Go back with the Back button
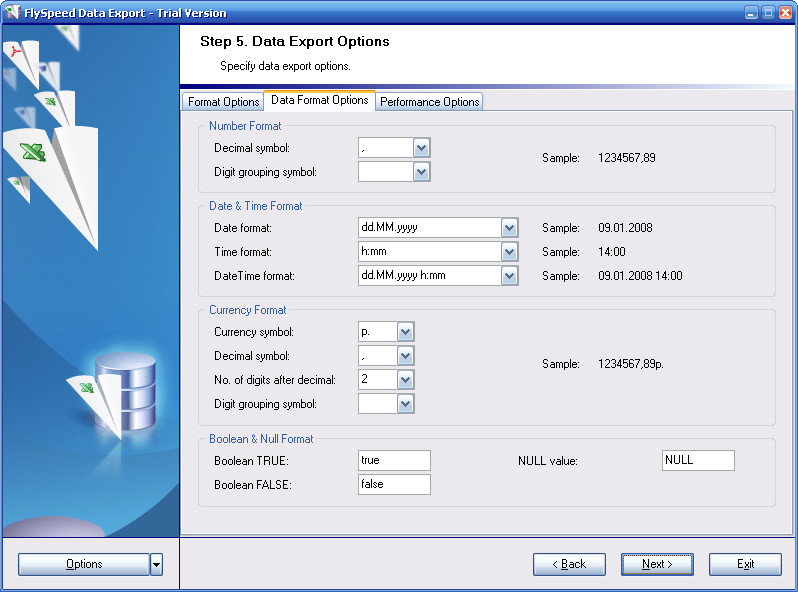798x592 pixels. point(569,564)
